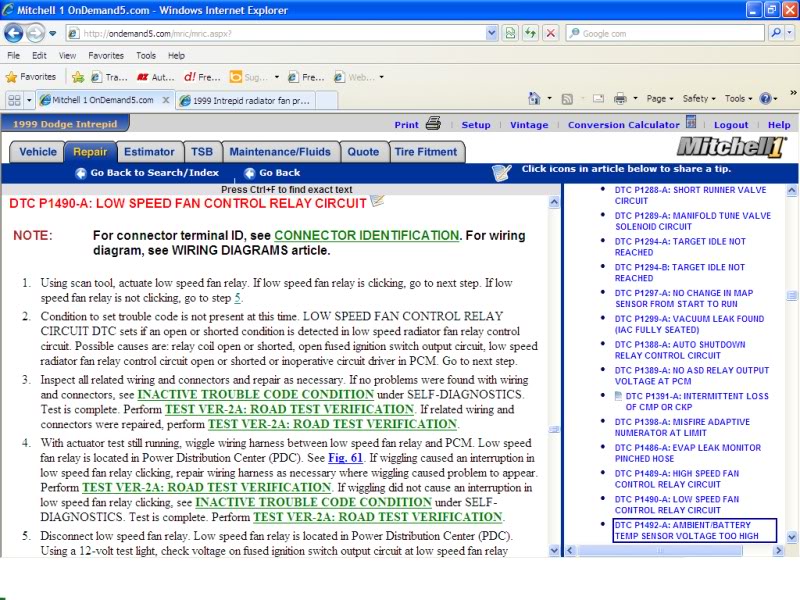The width and height of the screenshot is (800, 600).
Task: Click the Quick Tabs grid icon
Action: click(14, 100)
